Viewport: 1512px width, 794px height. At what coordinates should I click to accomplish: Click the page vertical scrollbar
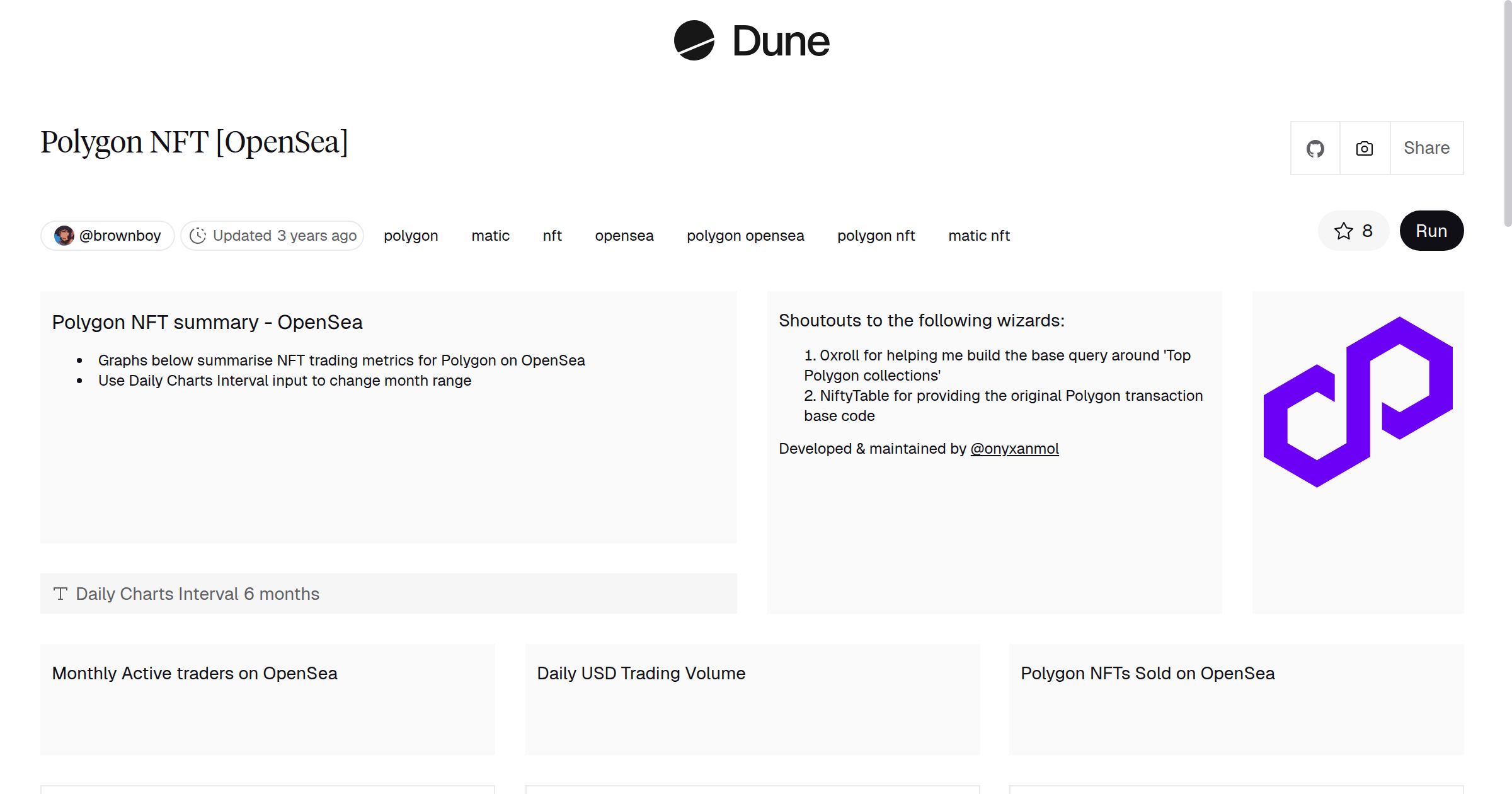point(1507,113)
